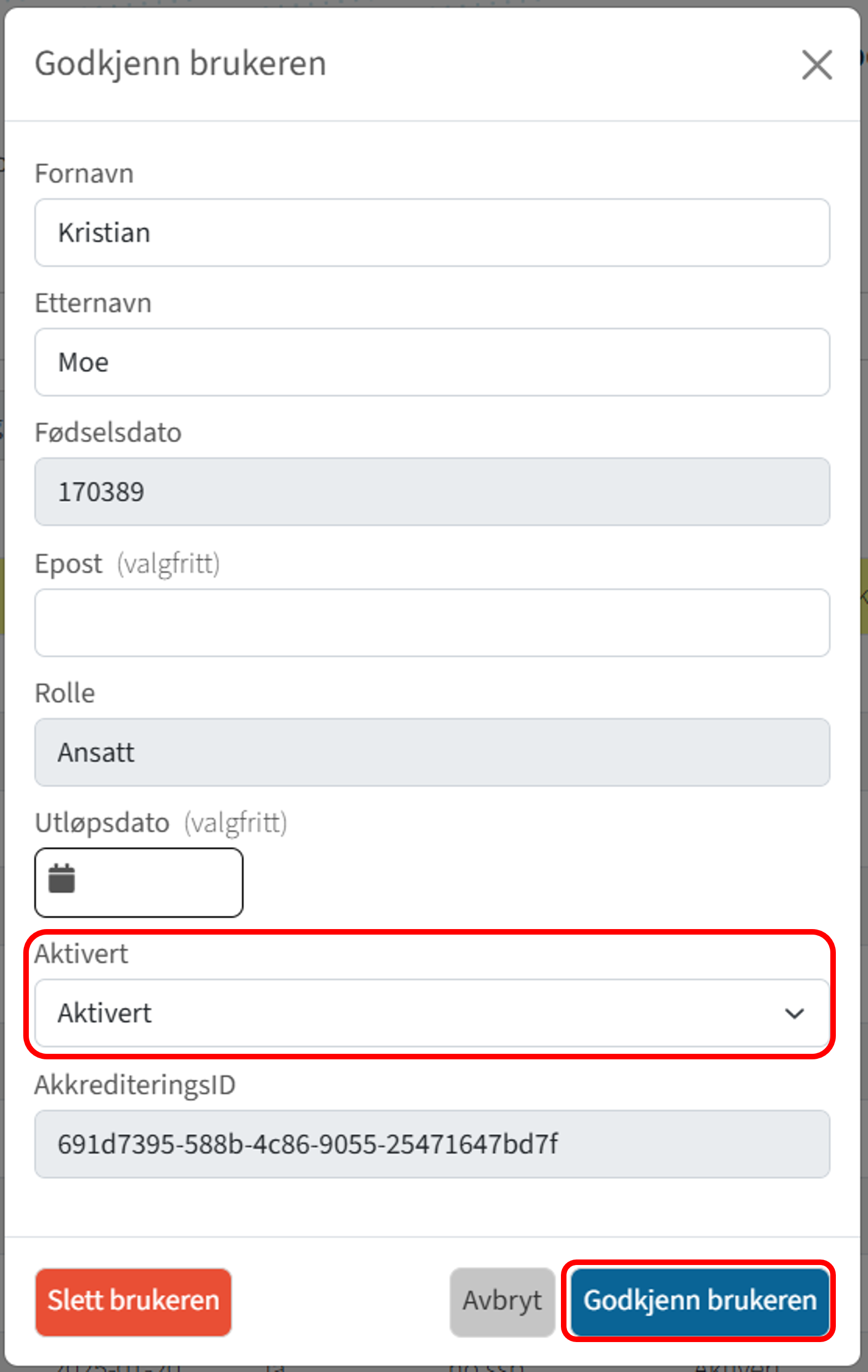This screenshot has width=868, height=1372.
Task: Click the Rolle label text
Action: coord(65,693)
